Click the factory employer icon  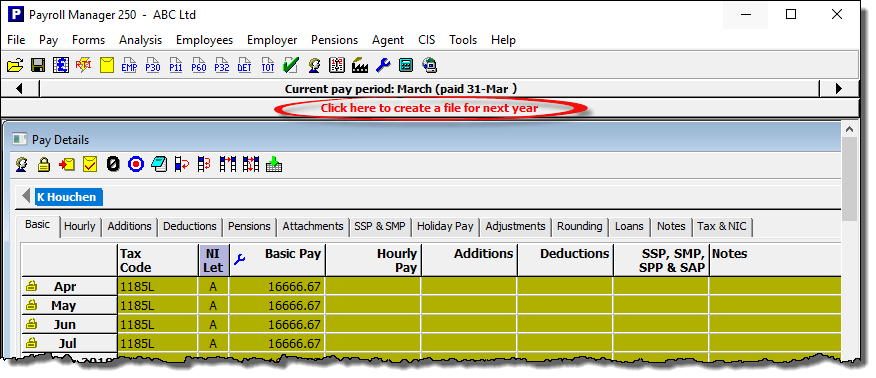click(x=360, y=65)
